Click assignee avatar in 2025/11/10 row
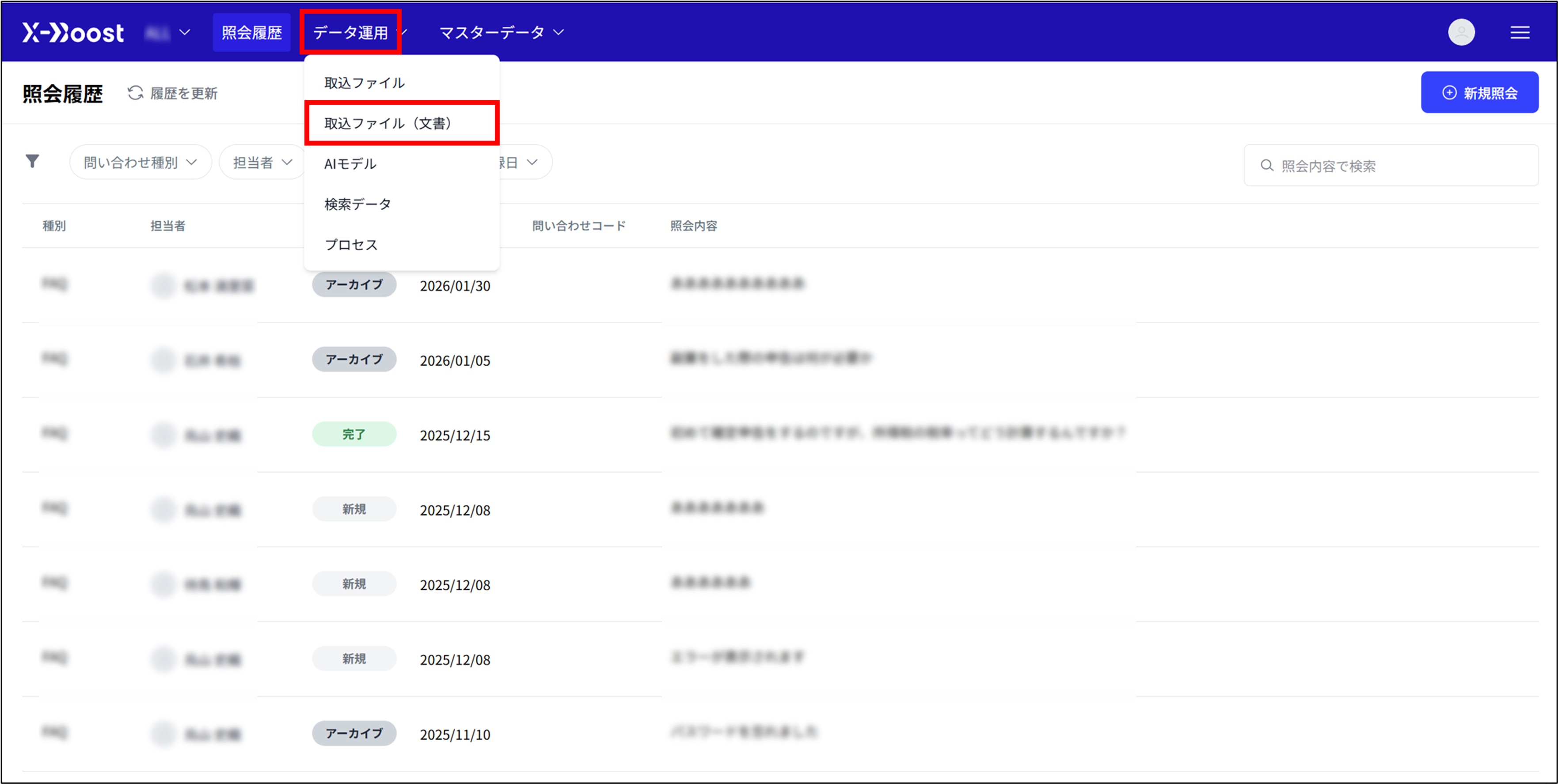Image resolution: width=1558 pixels, height=784 pixels. [163, 735]
